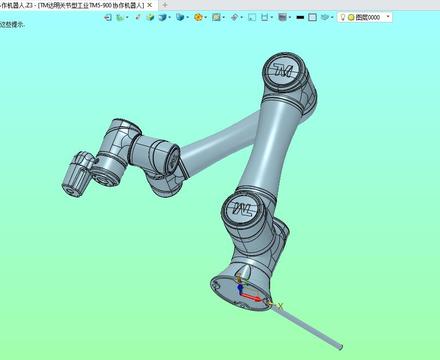Toggle the lightbulb layer visibility icon
The image size is (440, 360).
[x=342, y=17]
